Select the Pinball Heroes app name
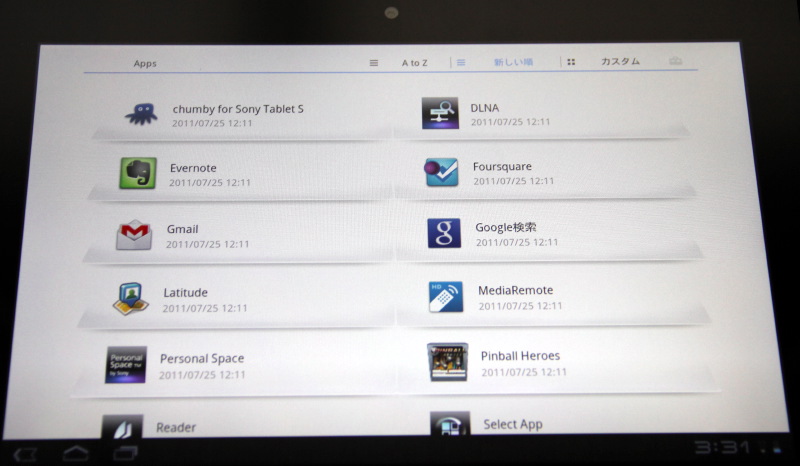The width and height of the screenshot is (800, 466). pos(520,356)
